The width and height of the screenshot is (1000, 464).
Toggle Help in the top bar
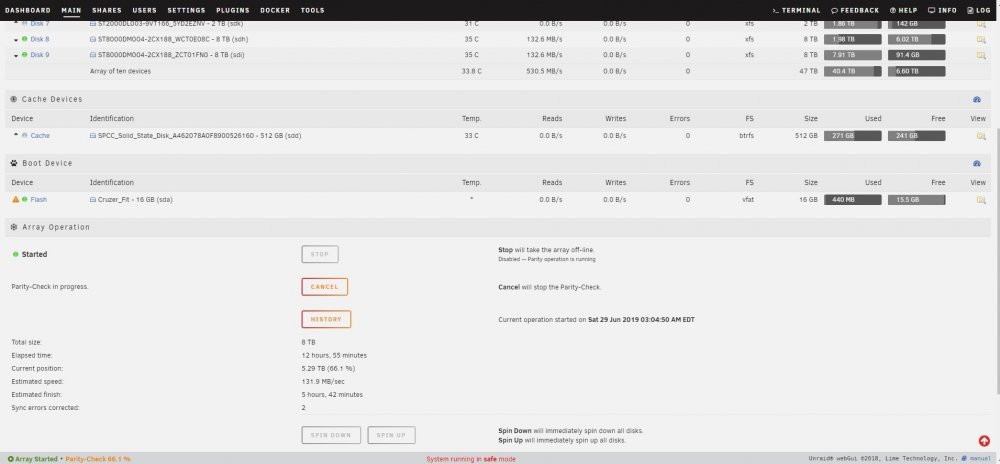904,10
